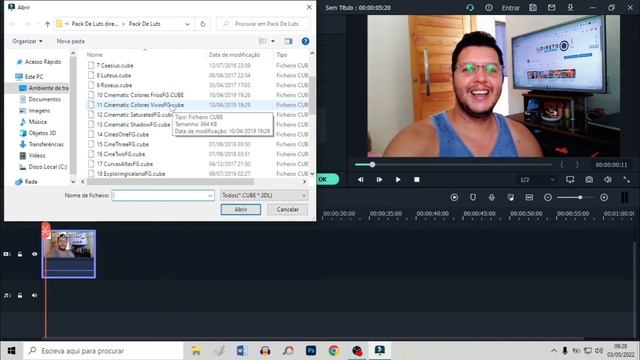
Task: Record voiceover with the microphone icon
Action: pyautogui.click(x=492, y=198)
